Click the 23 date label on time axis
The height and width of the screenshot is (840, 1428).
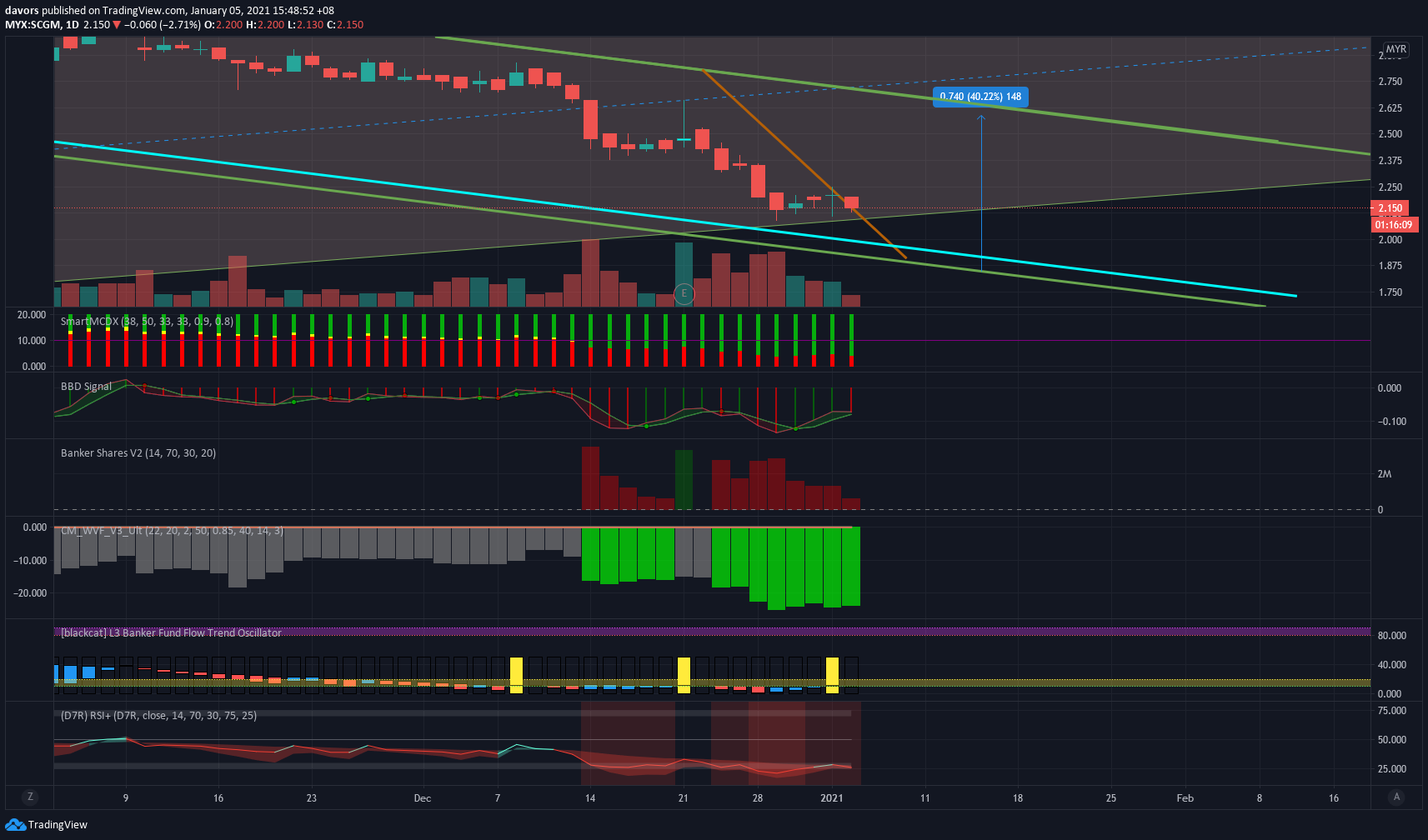(311, 798)
